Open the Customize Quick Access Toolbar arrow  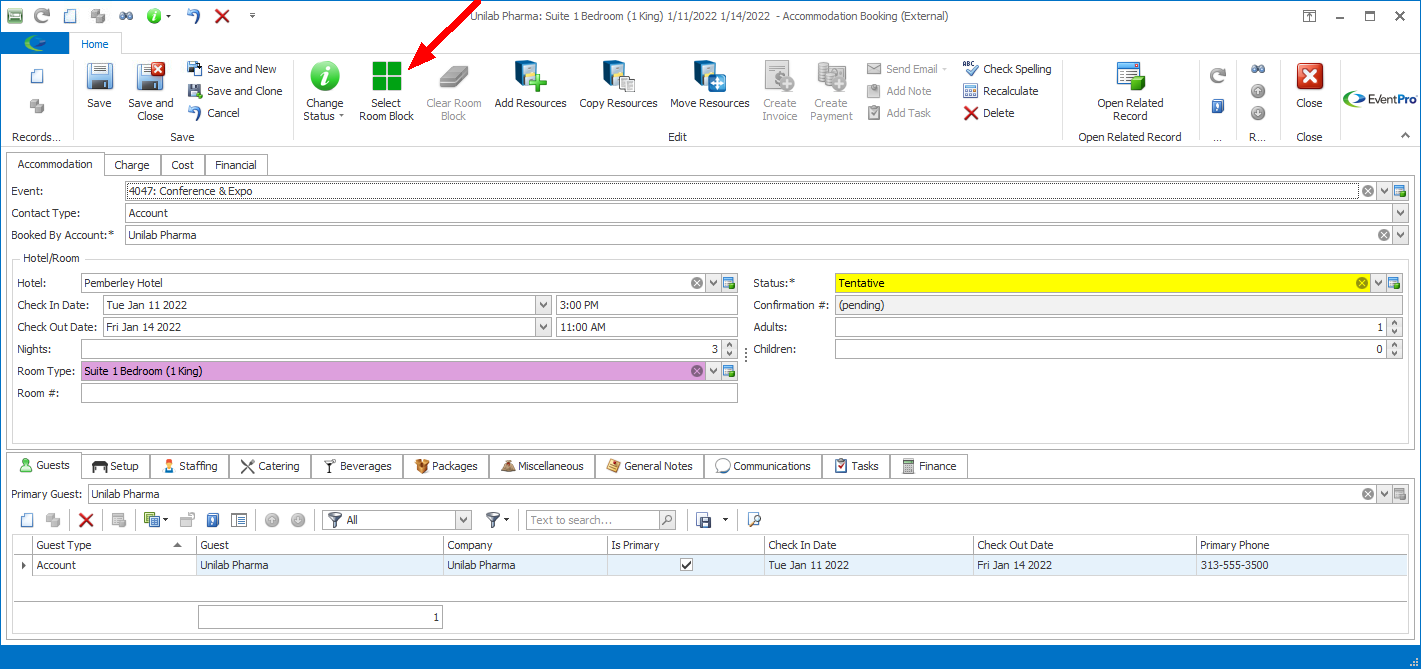[x=252, y=16]
